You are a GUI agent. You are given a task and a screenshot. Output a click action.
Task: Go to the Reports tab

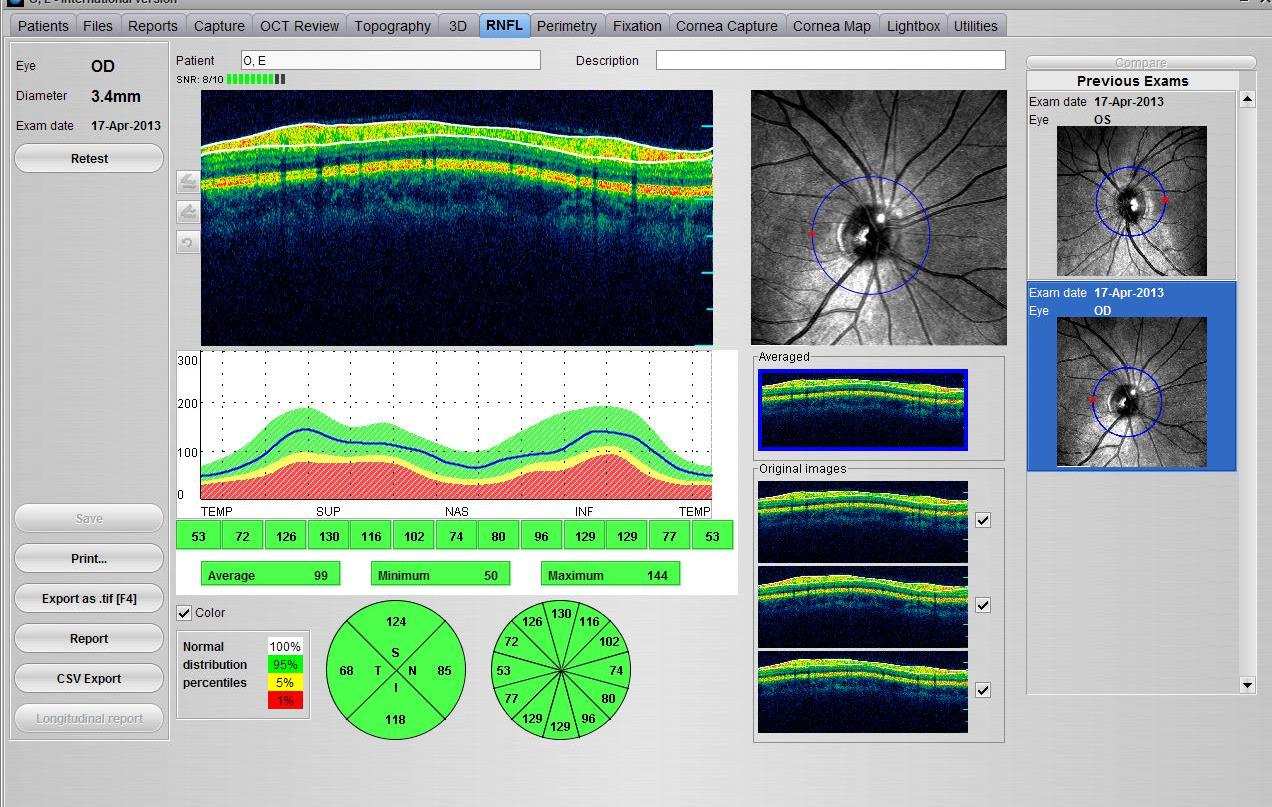pos(153,26)
